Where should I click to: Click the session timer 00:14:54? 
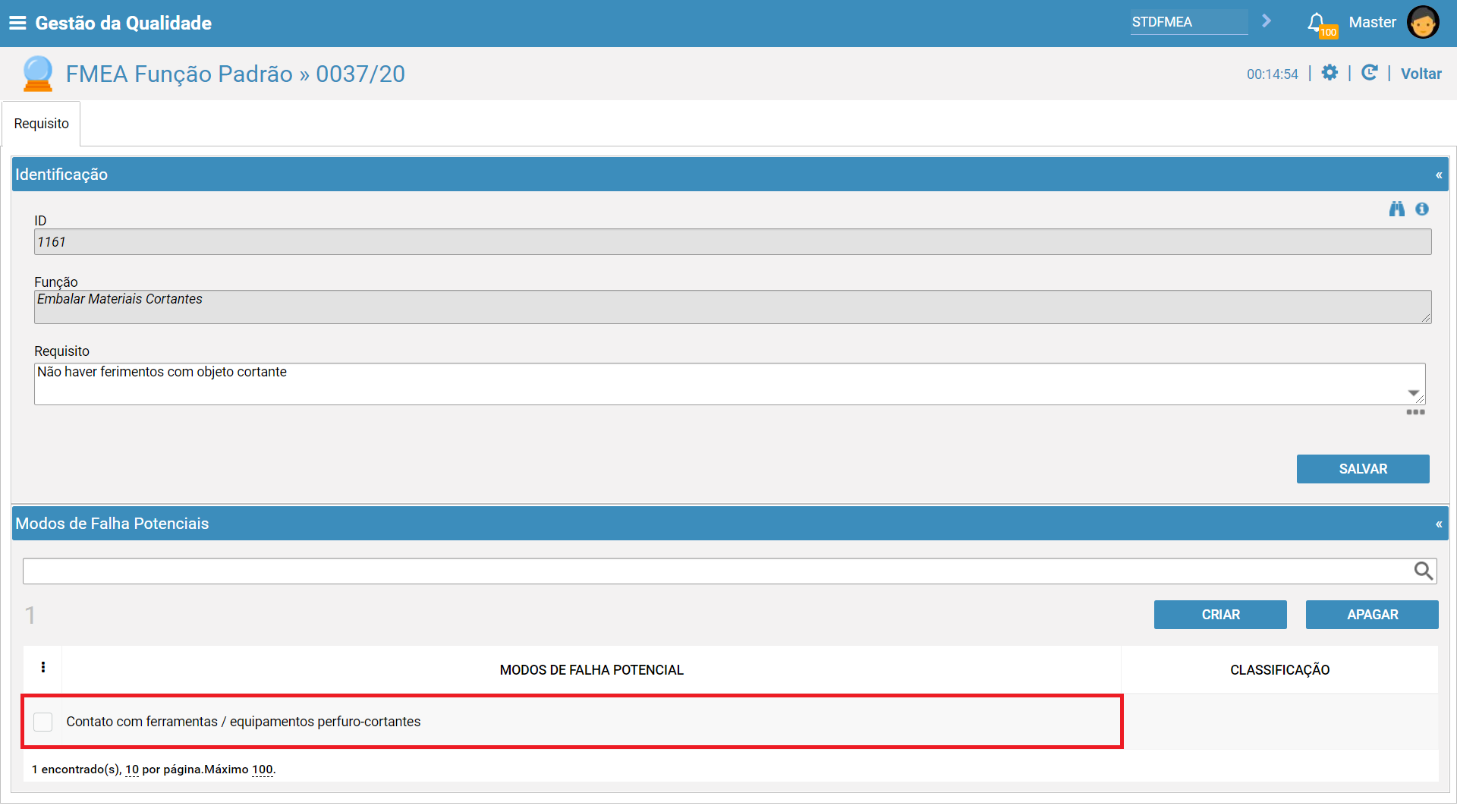1273,74
